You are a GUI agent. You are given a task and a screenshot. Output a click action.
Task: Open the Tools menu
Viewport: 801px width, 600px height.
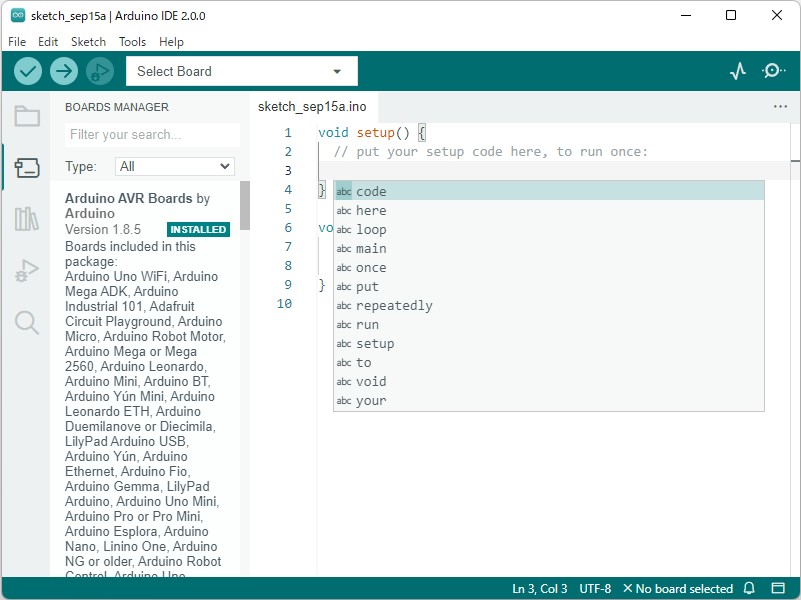point(132,42)
